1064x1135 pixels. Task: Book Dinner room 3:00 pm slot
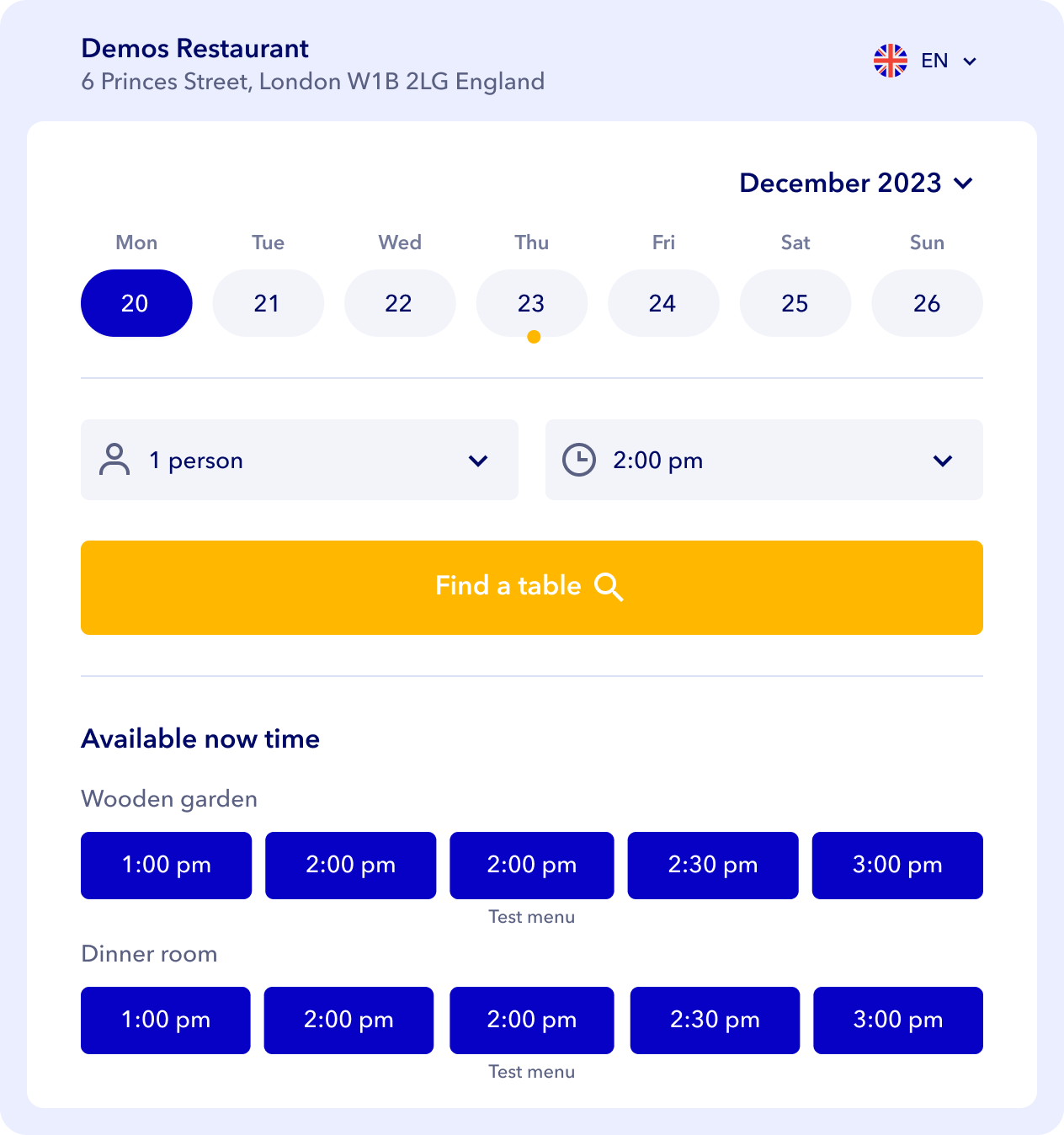898,1020
